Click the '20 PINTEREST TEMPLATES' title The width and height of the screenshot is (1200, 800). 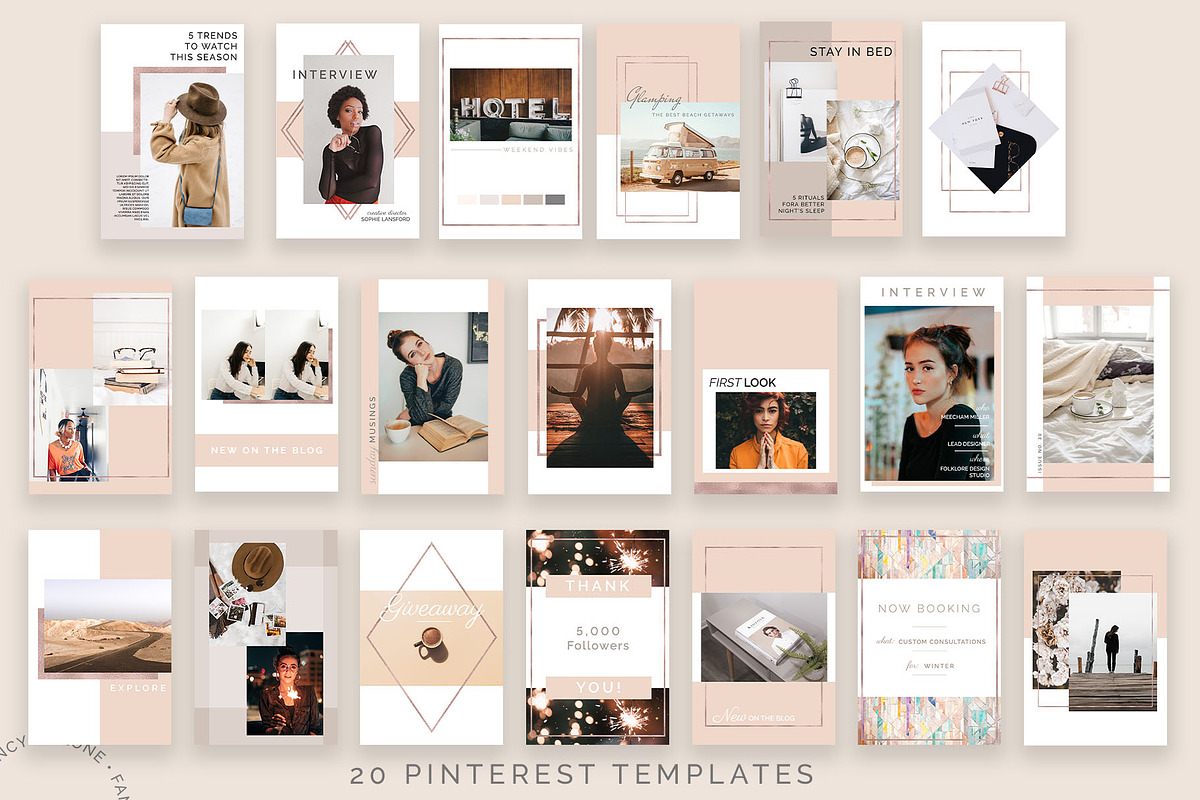(582, 774)
